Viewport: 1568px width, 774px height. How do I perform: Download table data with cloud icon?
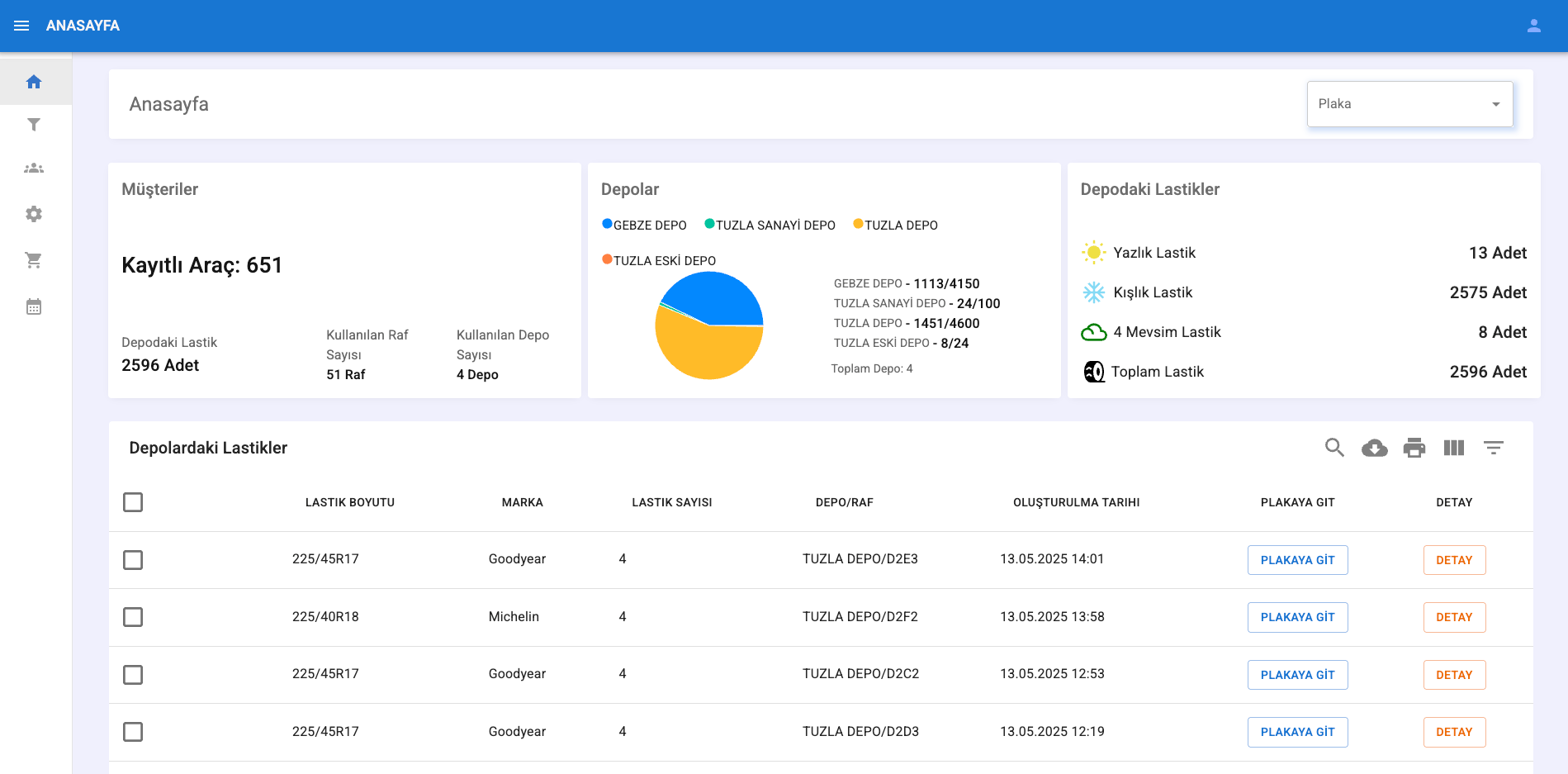(x=1374, y=448)
